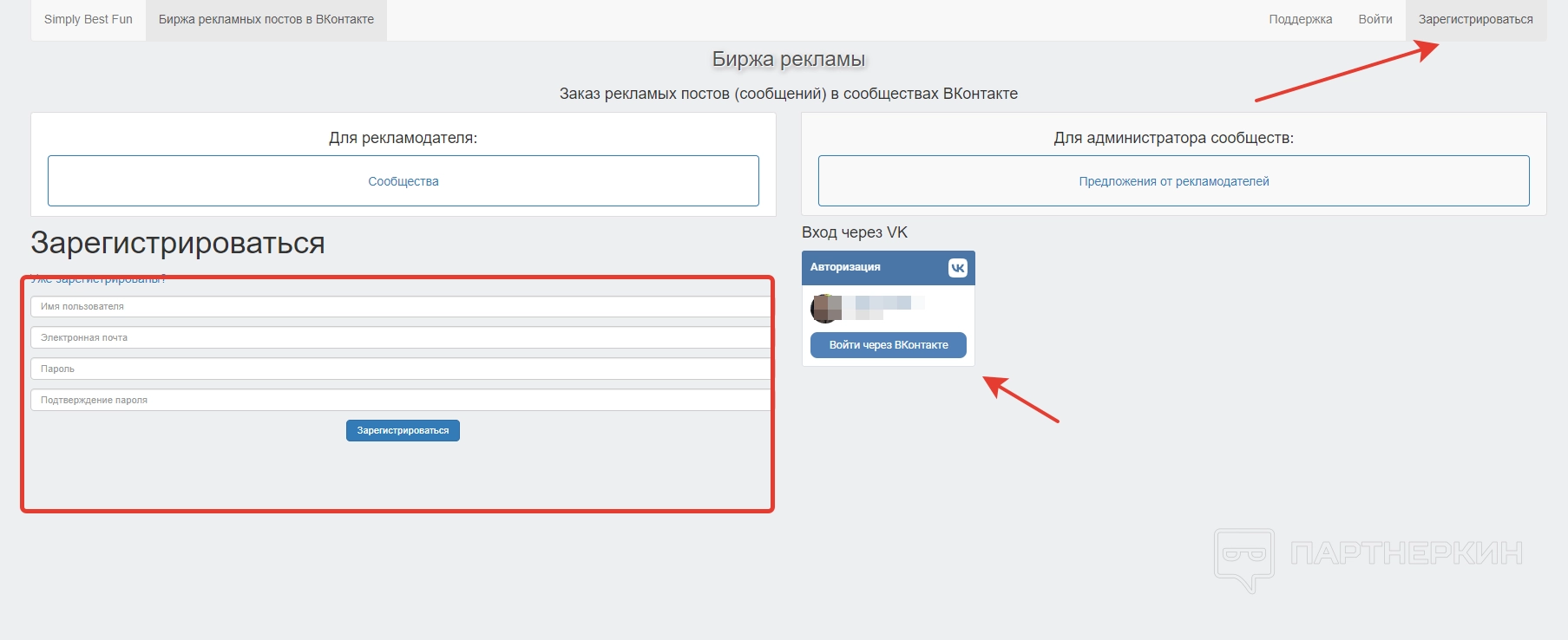Click the Сообщества button for advertisers
Screen dimensions: 1568x640
[x=403, y=181]
